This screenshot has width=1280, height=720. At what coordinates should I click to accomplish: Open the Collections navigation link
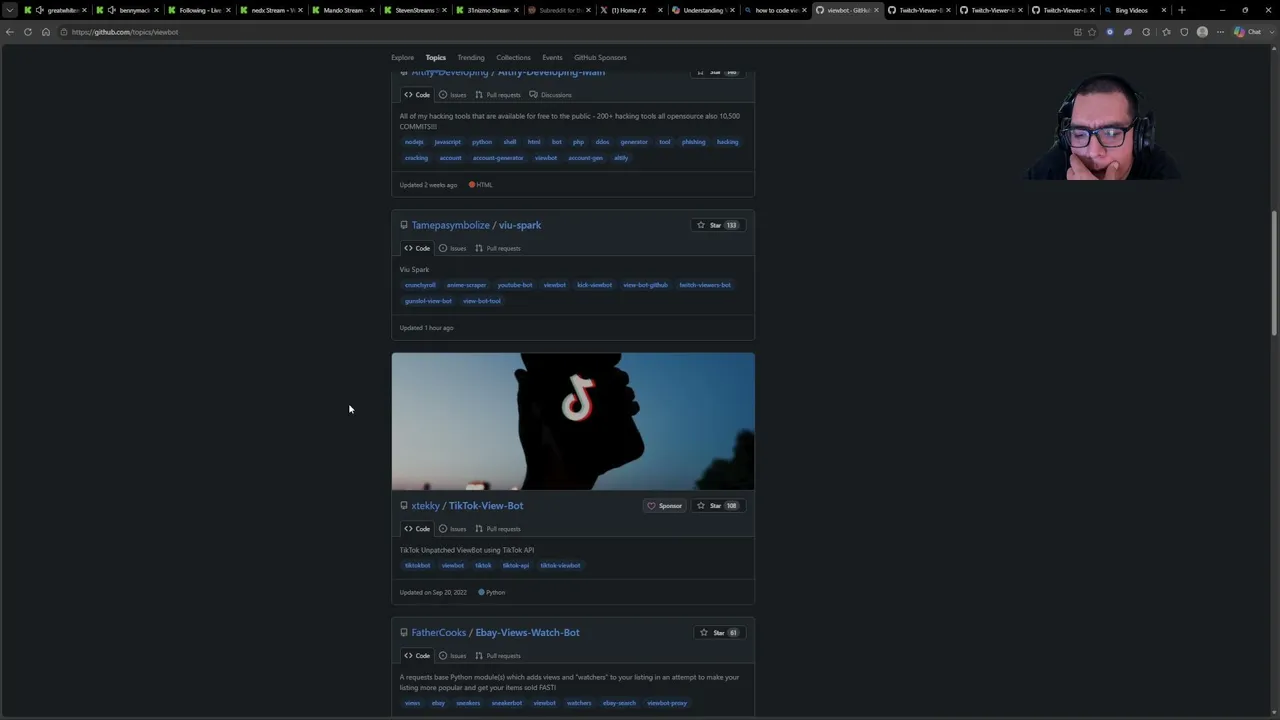coord(513,57)
